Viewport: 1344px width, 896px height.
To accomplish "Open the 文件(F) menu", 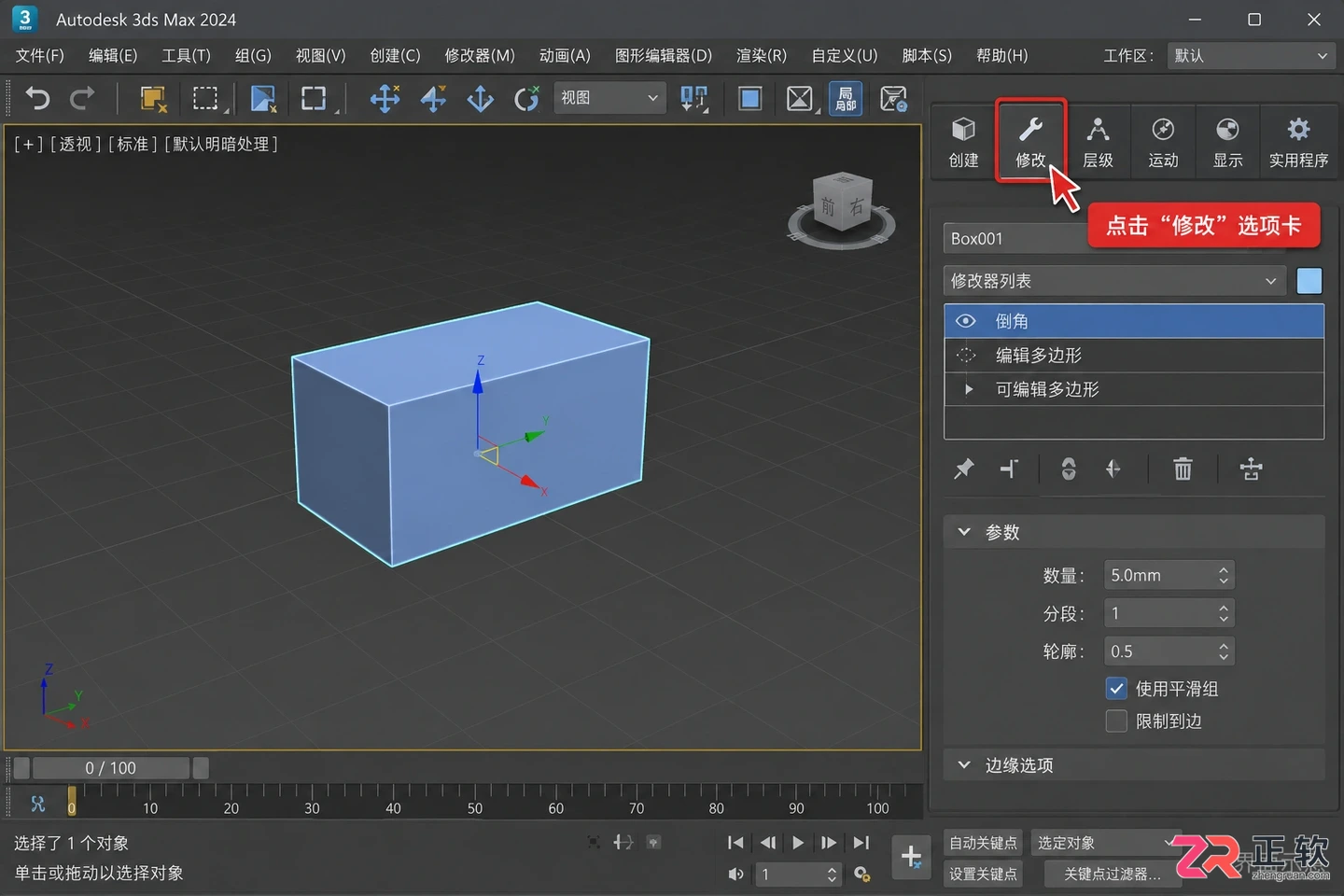I will coord(40,56).
